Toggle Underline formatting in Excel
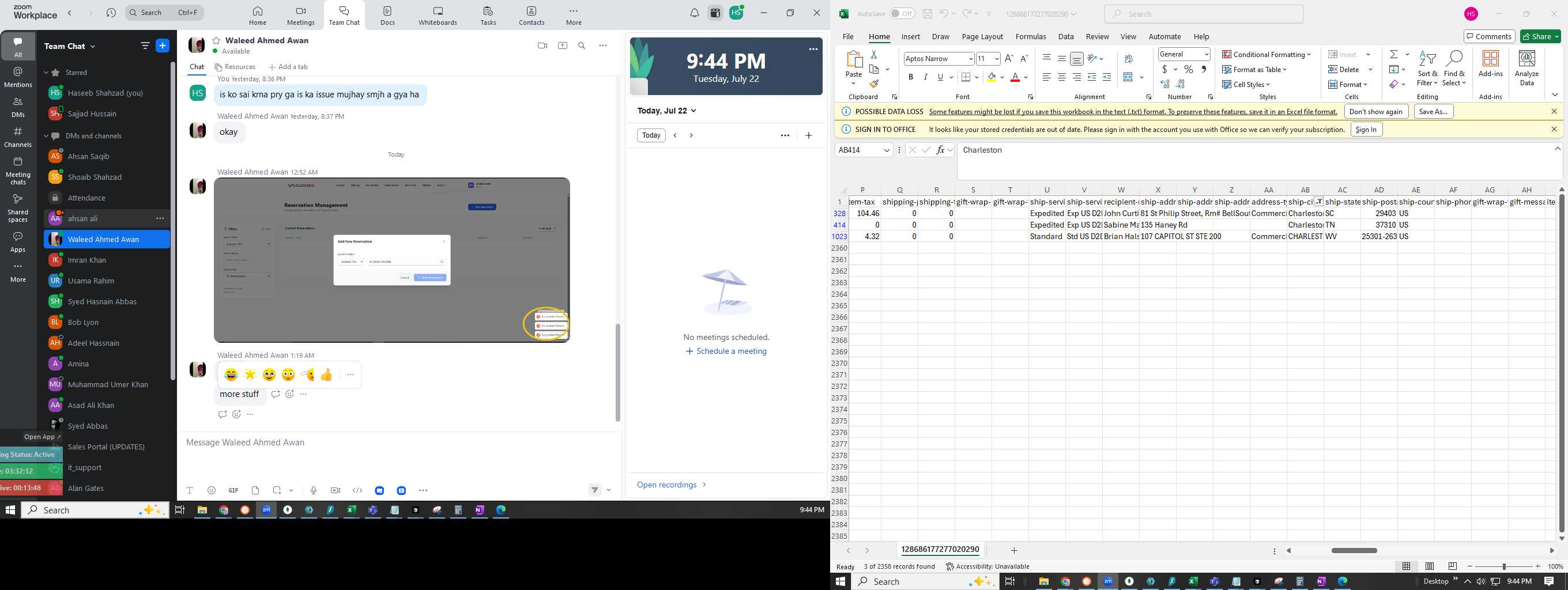The height and width of the screenshot is (590, 1568). (940, 77)
